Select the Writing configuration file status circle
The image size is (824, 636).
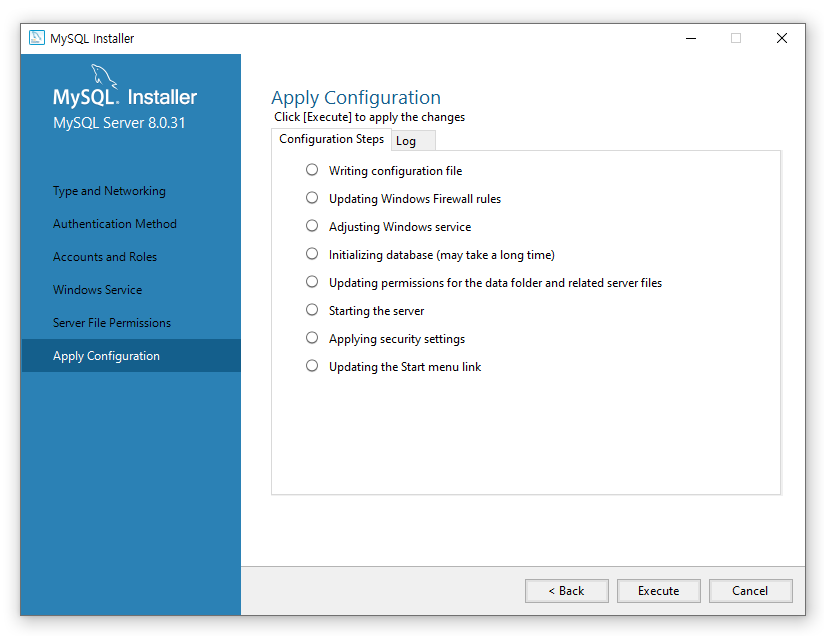[312, 170]
